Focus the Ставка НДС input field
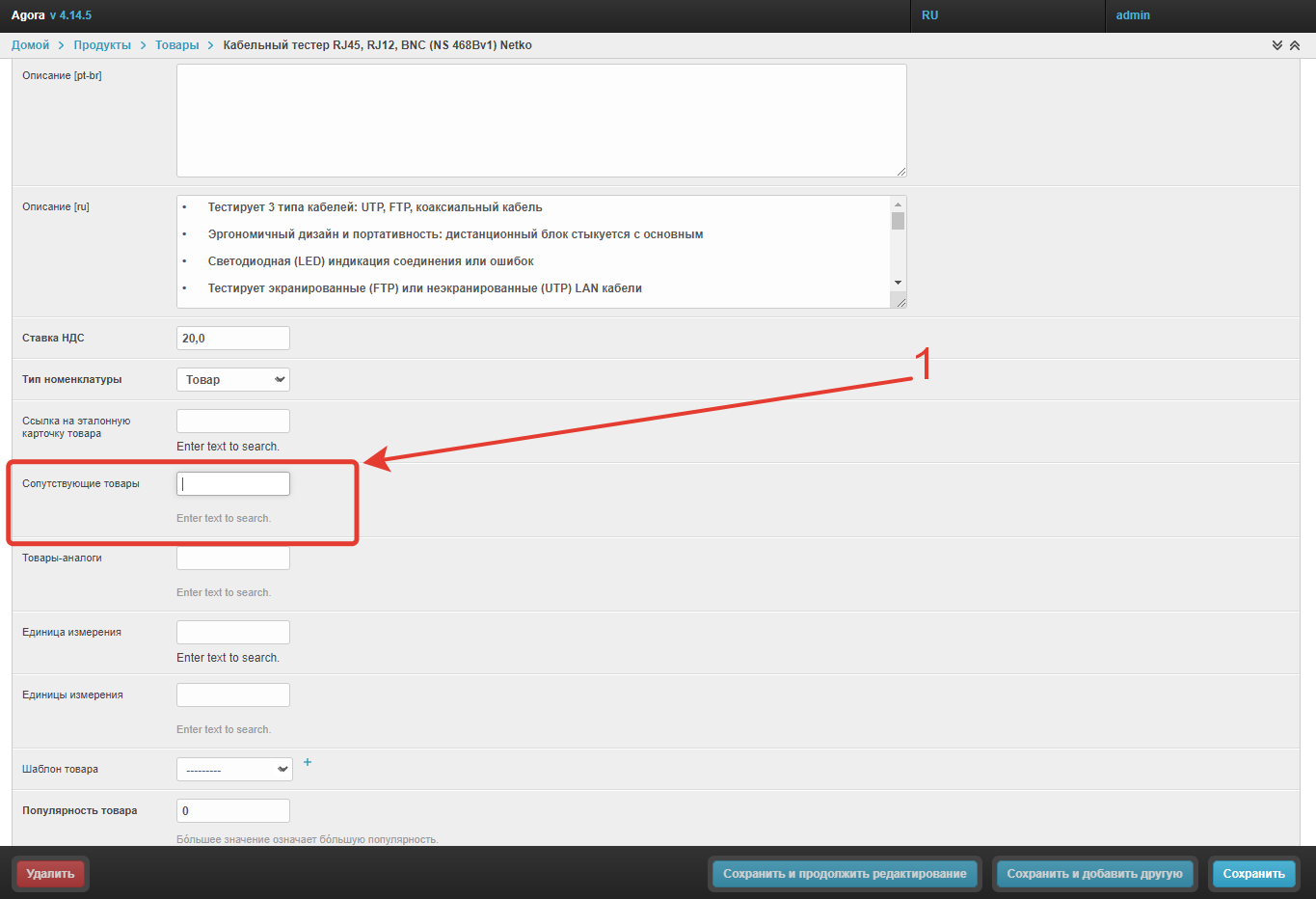1316x899 pixels. click(x=233, y=339)
